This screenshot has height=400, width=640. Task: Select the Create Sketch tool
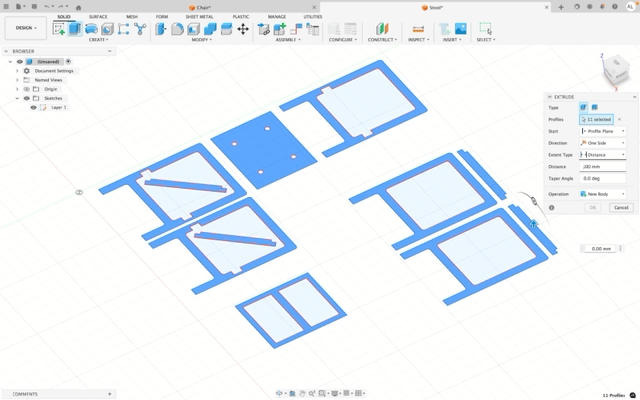pos(59,29)
